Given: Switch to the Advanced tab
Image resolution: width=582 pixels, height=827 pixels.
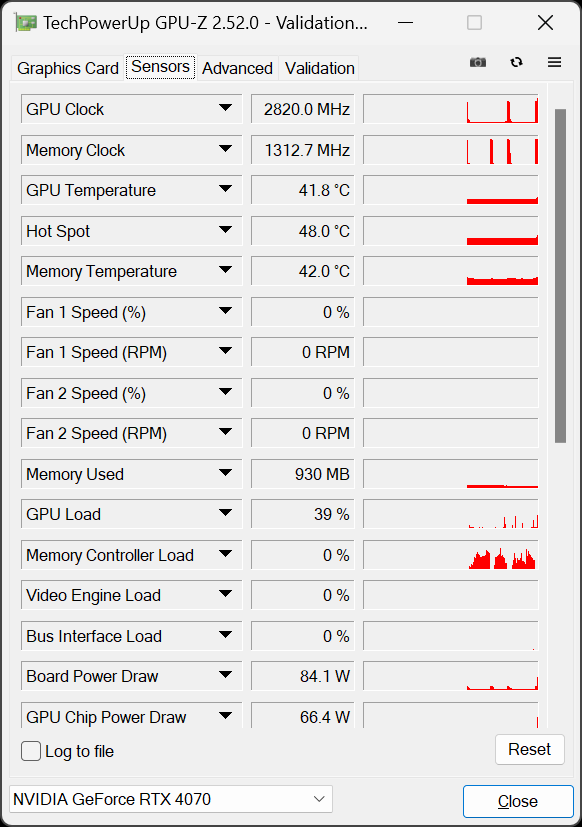Looking at the screenshot, I should pos(237,68).
